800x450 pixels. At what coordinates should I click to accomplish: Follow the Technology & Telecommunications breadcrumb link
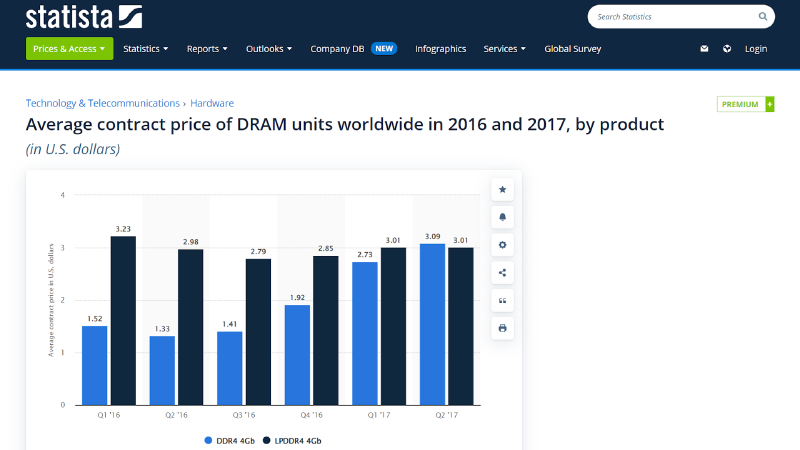click(102, 103)
